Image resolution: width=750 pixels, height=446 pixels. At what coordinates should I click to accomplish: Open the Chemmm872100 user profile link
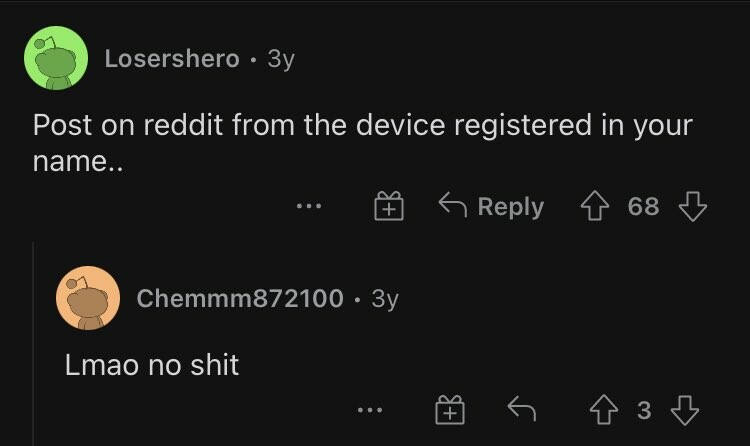click(x=240, y=298)
